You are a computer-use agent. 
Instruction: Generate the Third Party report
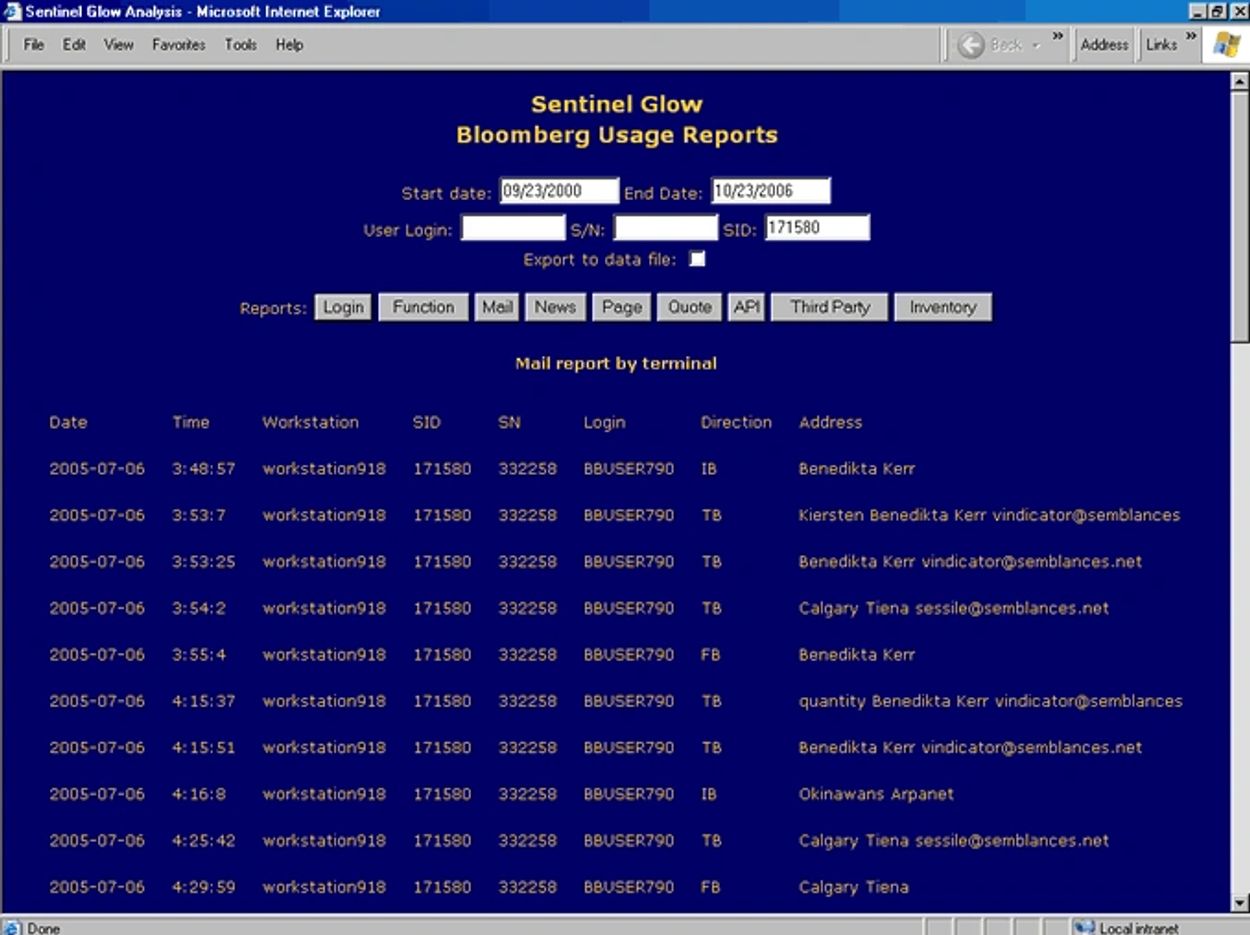(829, 307)
